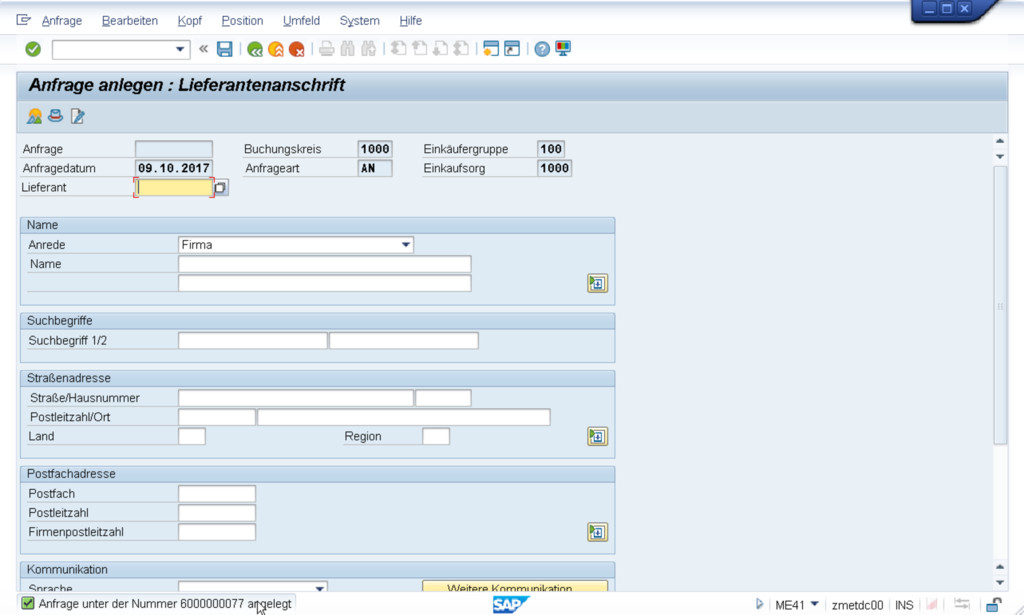Click the second Suchbegriff input field
Viewport: 1024px width, 615px height.
tap(404, 340)
